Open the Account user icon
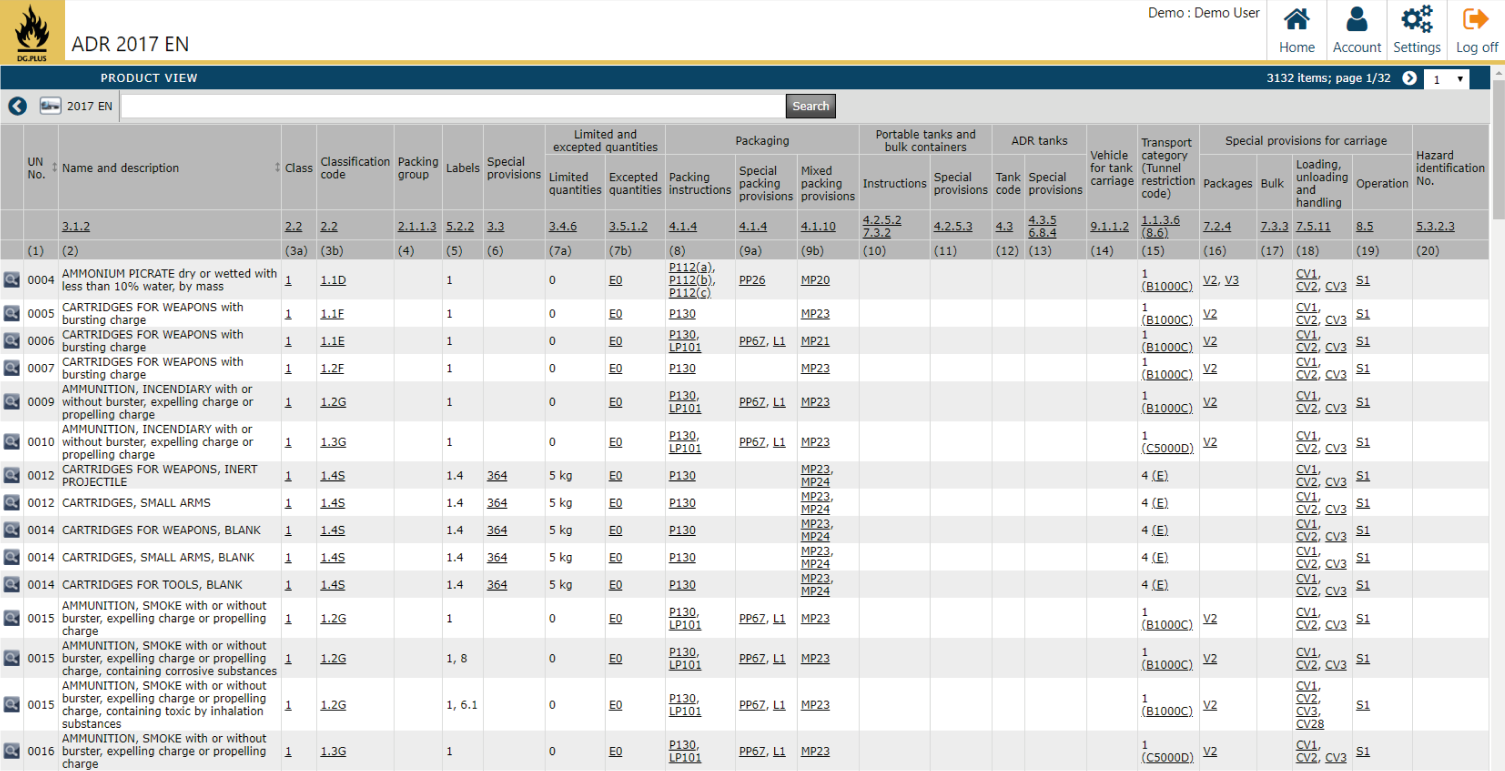1505x771 pixels. pos(1356,20)
